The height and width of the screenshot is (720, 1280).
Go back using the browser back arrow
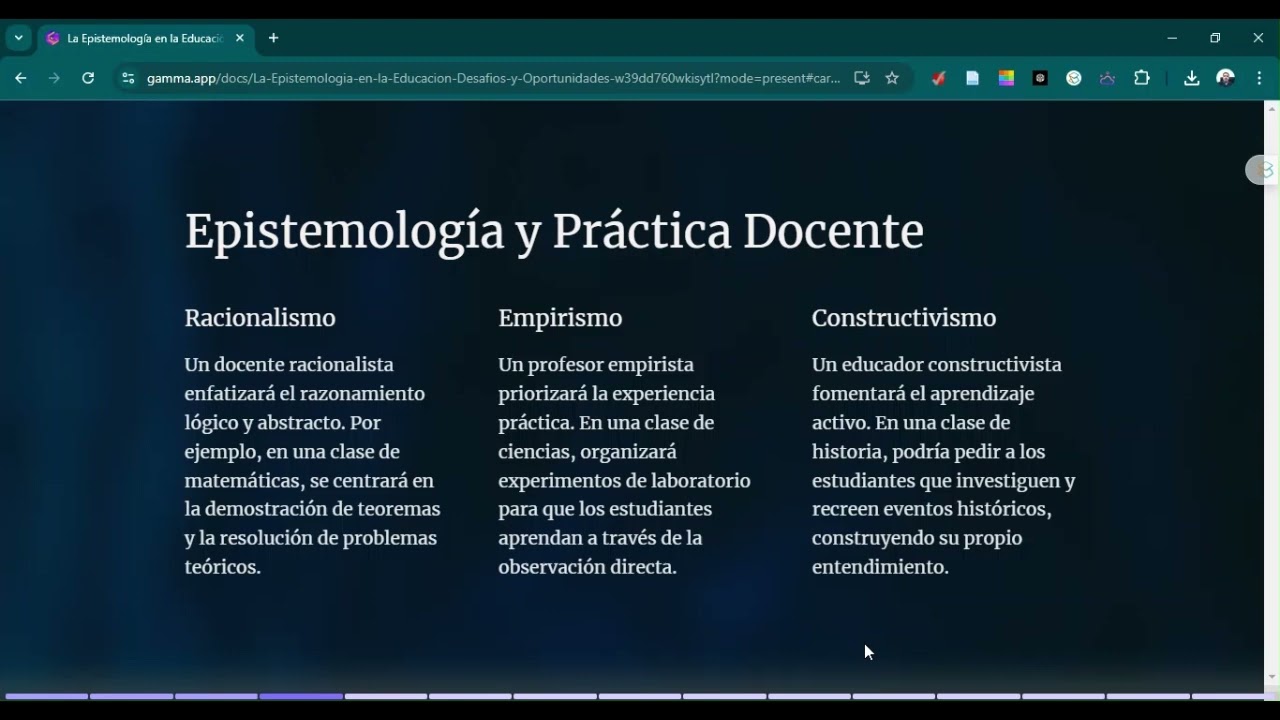click(20, 78)
